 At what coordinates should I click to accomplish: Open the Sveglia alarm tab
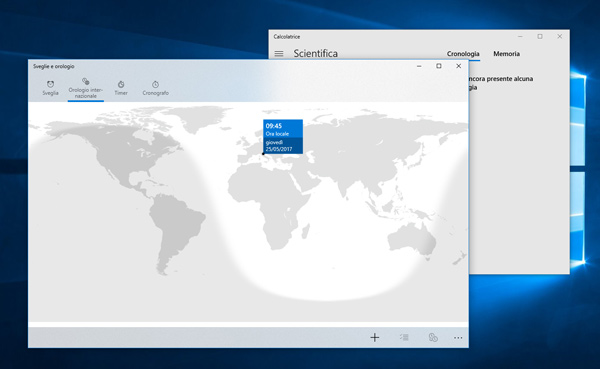click(50, 88)
